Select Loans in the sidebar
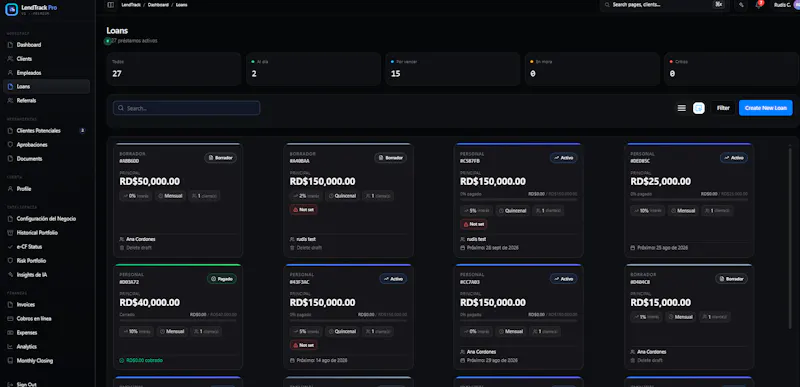This screenshot has height=387, width=800. coord(46,87)
